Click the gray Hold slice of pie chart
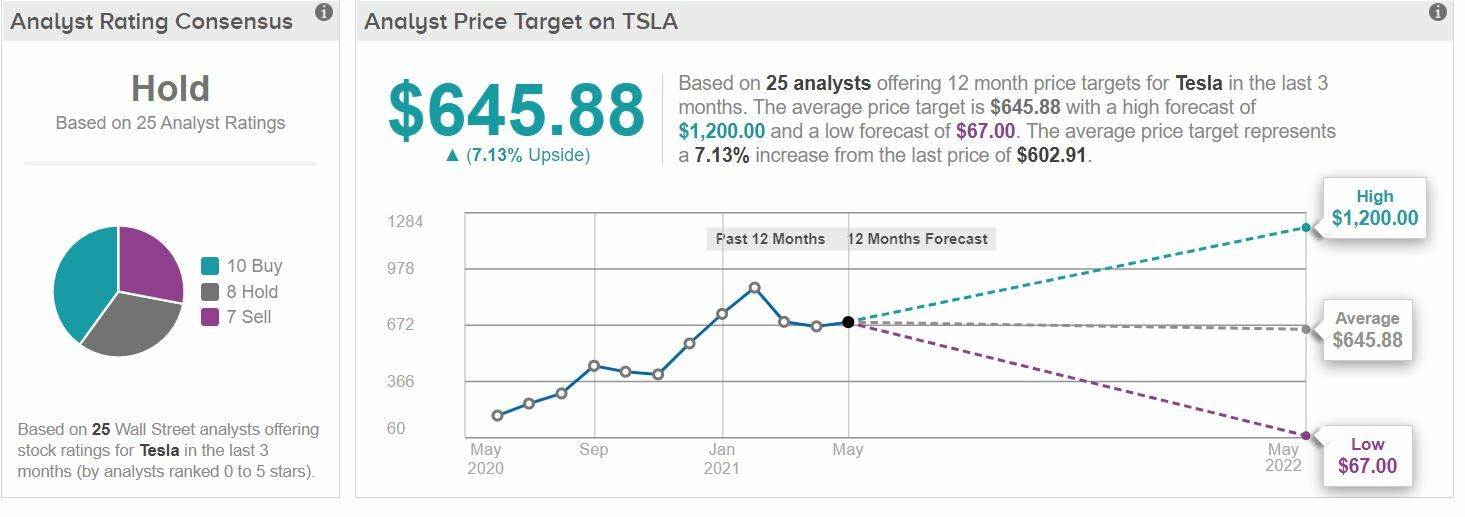The width and height of the screenshot is (1465, 517). (130, 325)
